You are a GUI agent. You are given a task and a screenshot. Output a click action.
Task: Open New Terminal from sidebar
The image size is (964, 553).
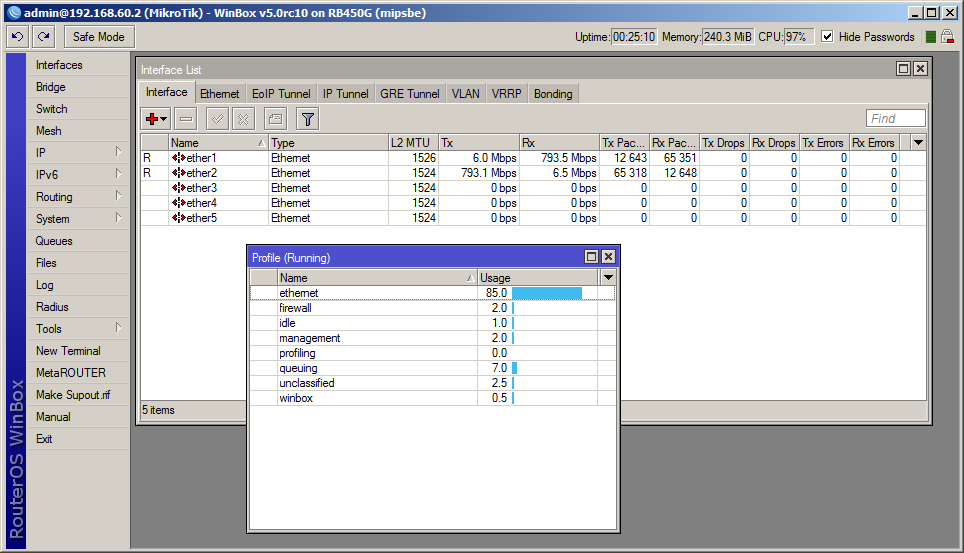[68, 351]
